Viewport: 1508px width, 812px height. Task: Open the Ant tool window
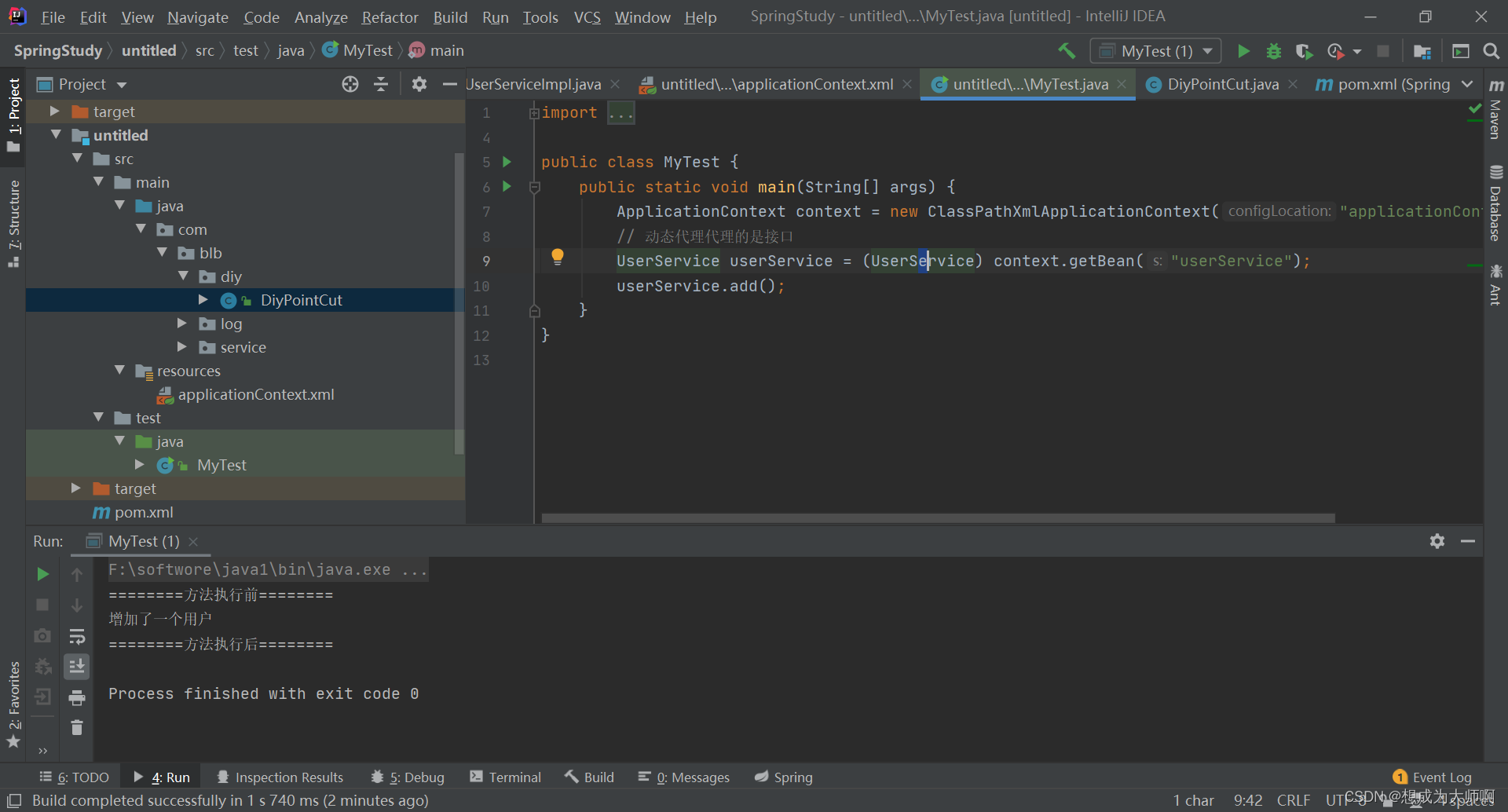point(1496,284)
